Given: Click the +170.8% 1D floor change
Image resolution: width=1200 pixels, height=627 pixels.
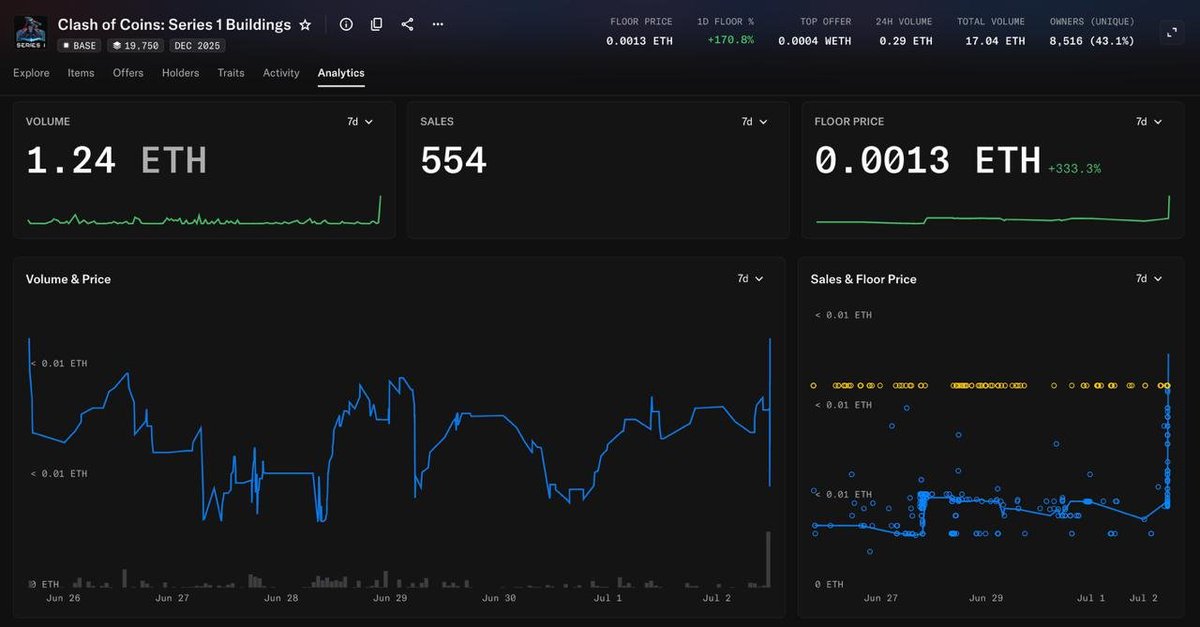Looking at the screenshot, I should pos(731,41).
